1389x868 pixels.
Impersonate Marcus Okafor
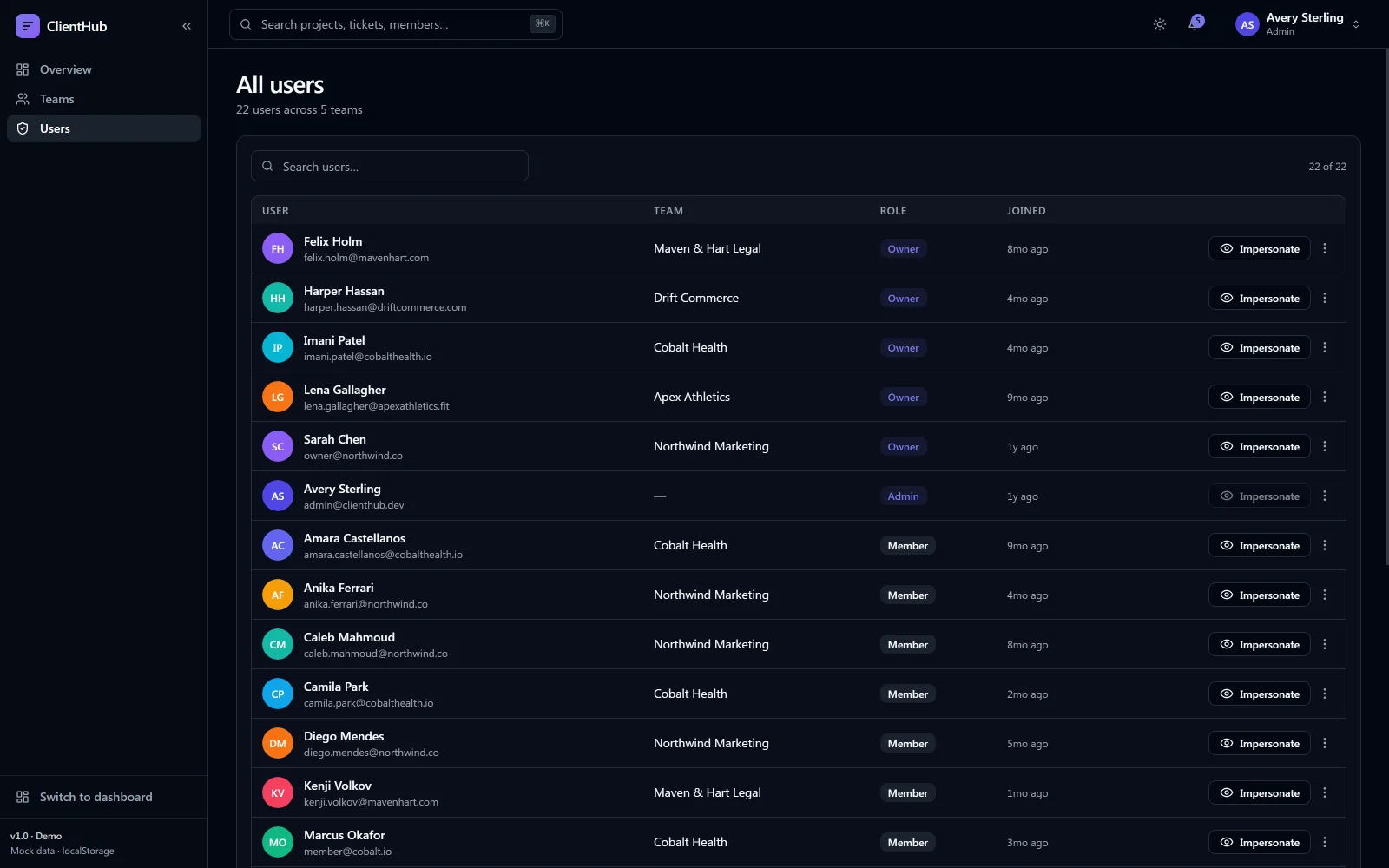(1260, 842)
